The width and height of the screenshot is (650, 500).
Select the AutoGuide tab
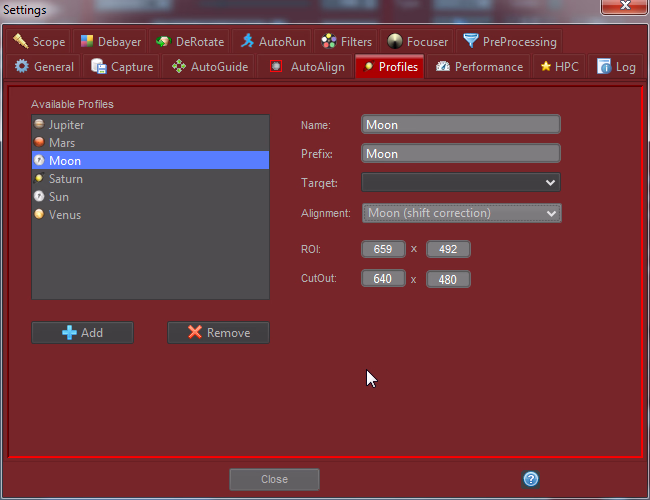point(210,67)
